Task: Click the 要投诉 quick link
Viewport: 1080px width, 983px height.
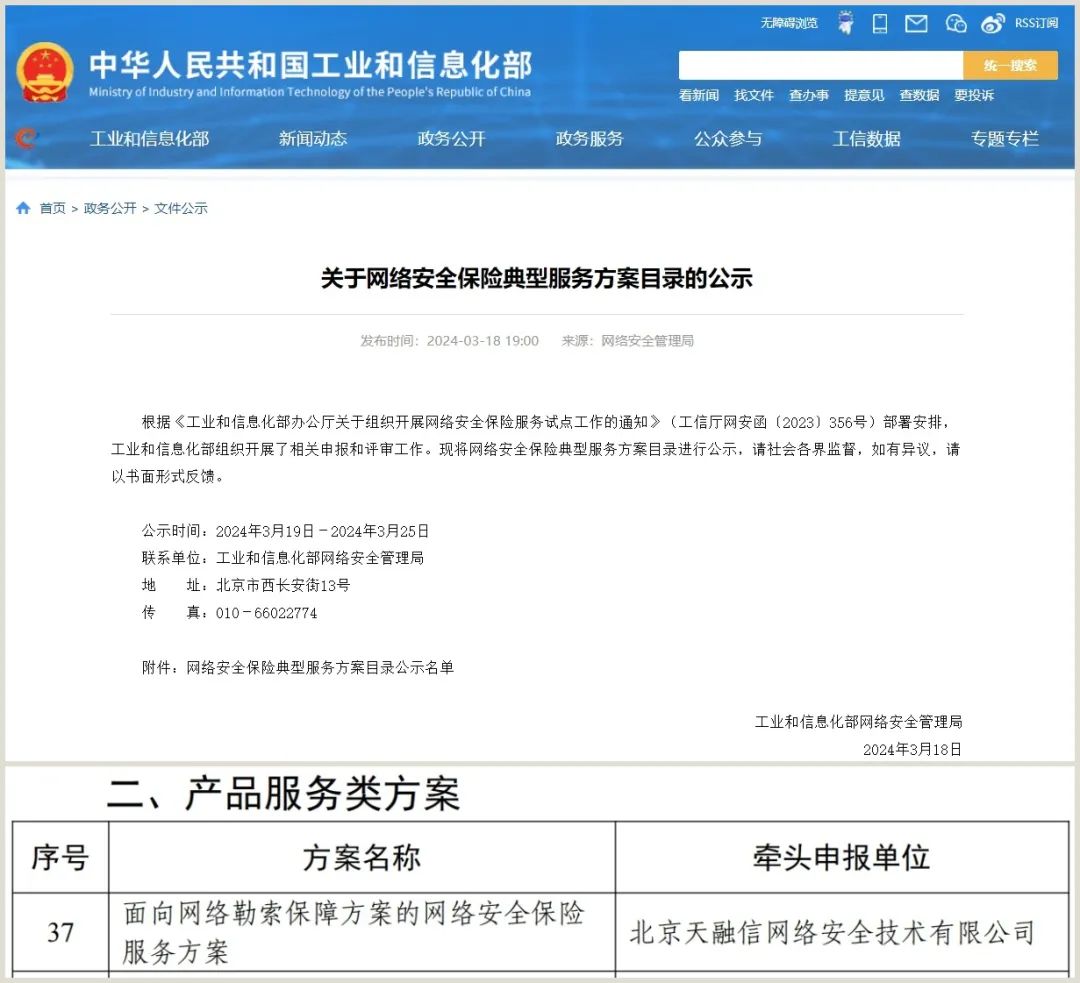Action: click(x=973, y=95)
